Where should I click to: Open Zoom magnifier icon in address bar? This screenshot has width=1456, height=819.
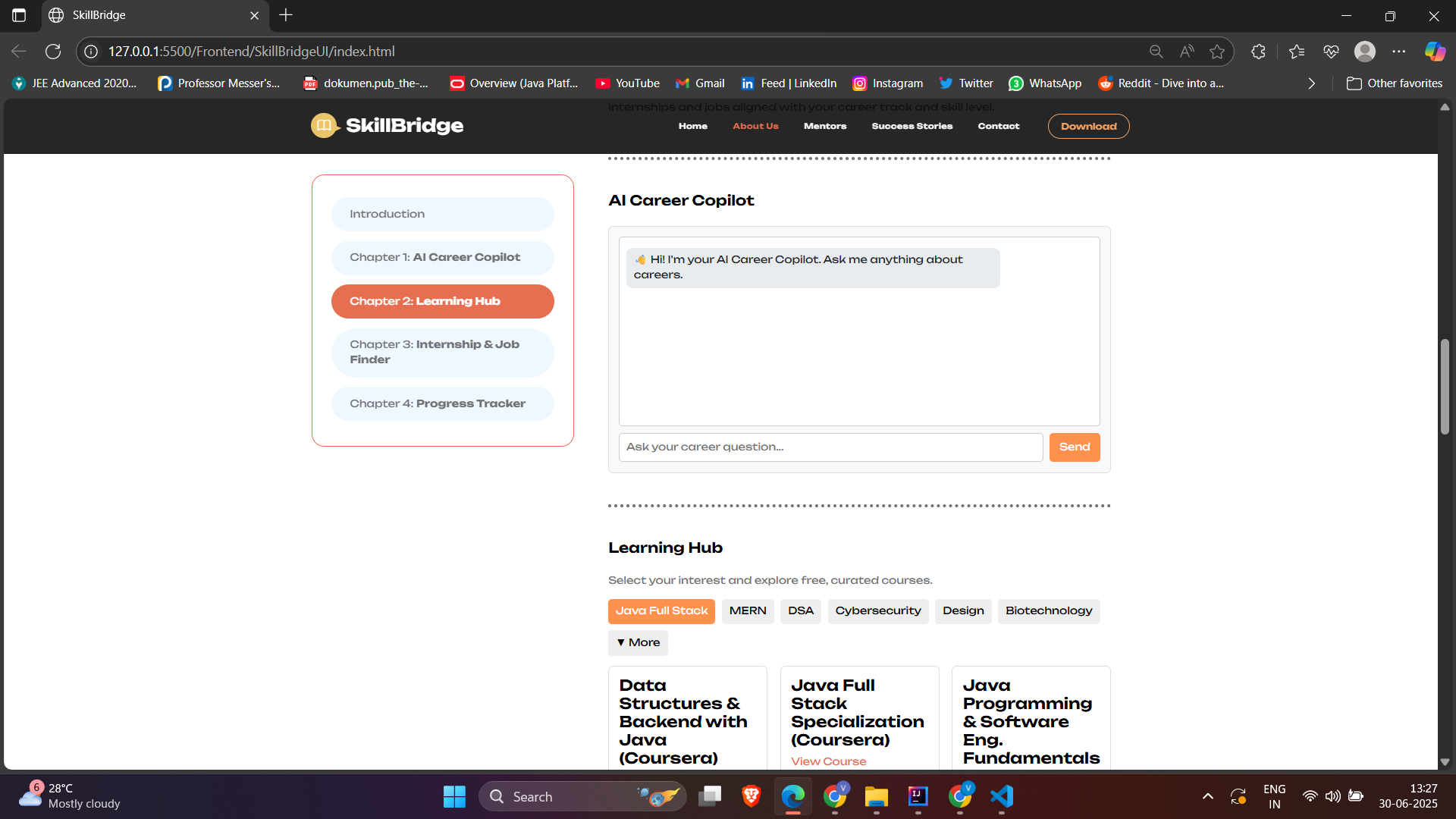coord(1156,52)
